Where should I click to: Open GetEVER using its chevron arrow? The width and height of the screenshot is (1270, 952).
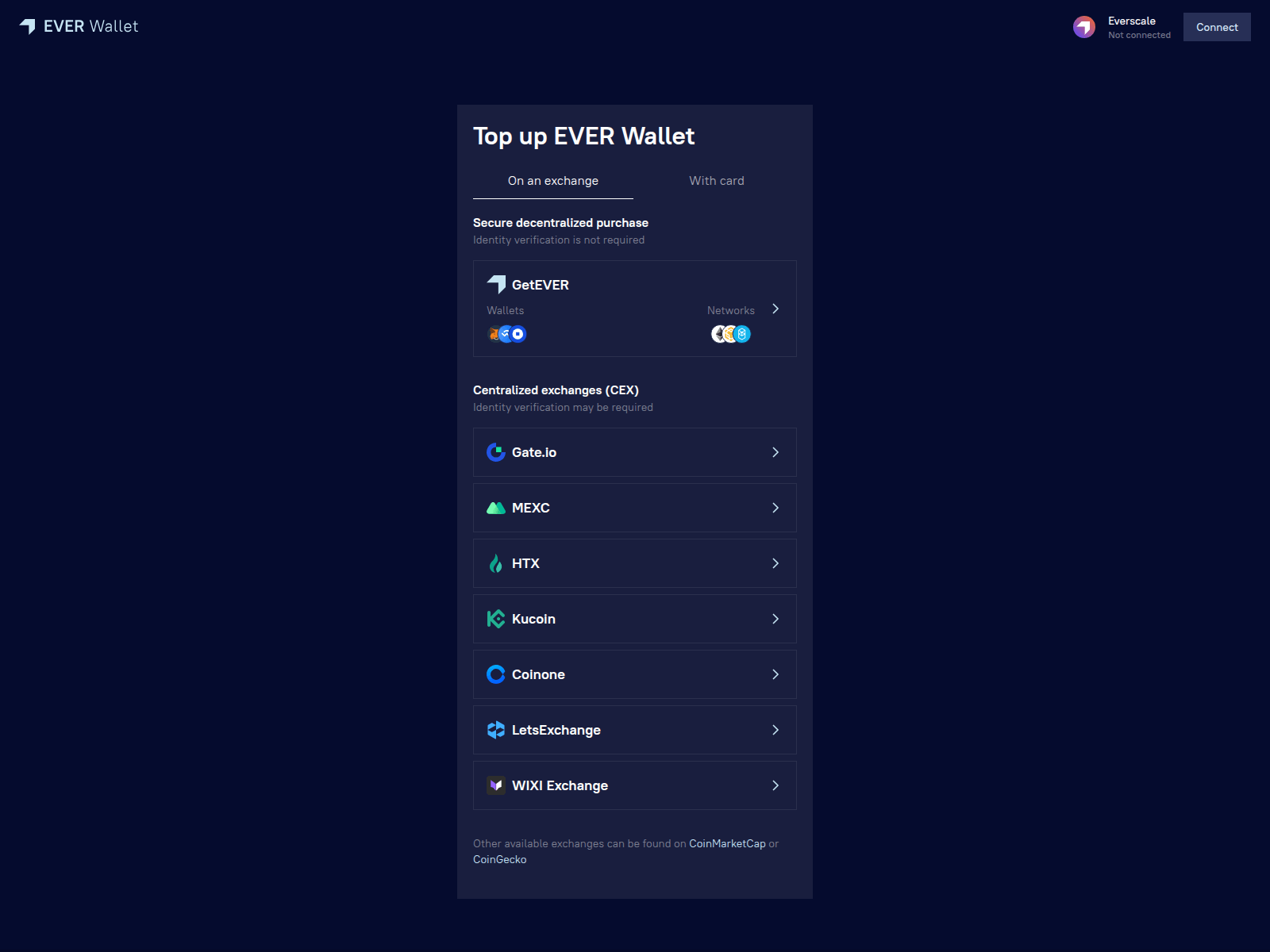coord(775,309)
